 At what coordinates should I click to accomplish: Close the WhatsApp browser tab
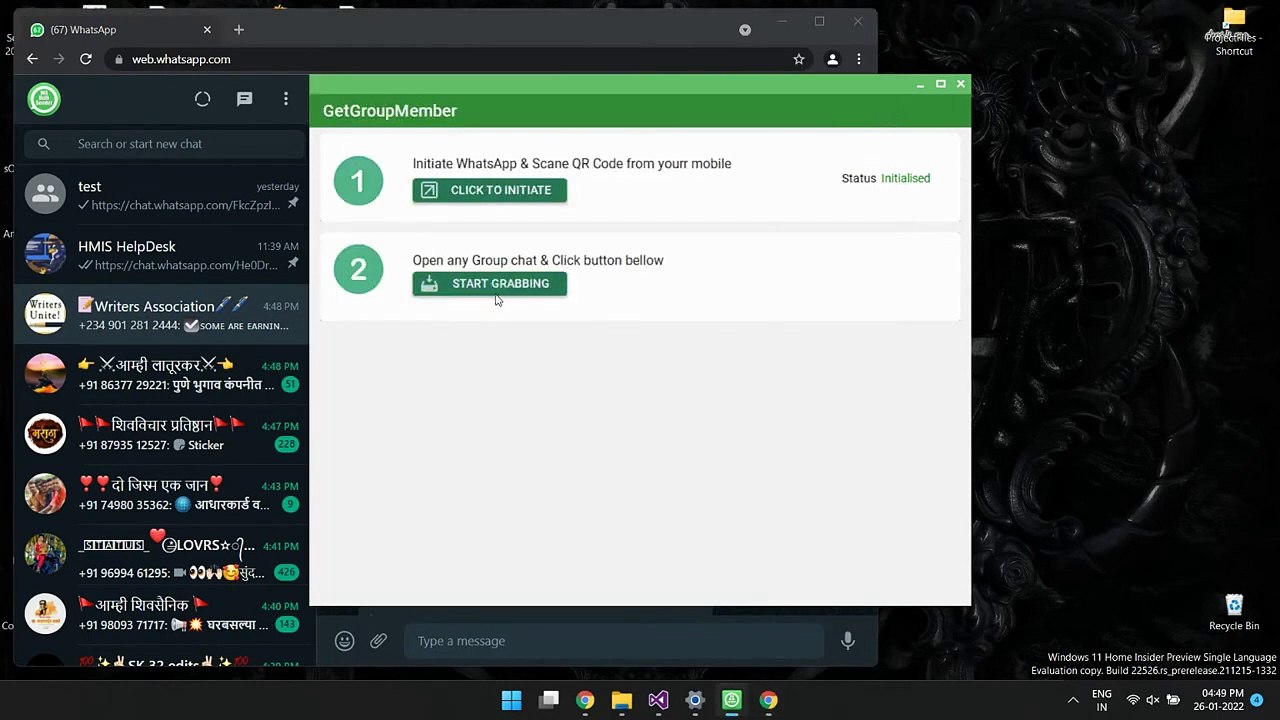(x=207, y=30)
